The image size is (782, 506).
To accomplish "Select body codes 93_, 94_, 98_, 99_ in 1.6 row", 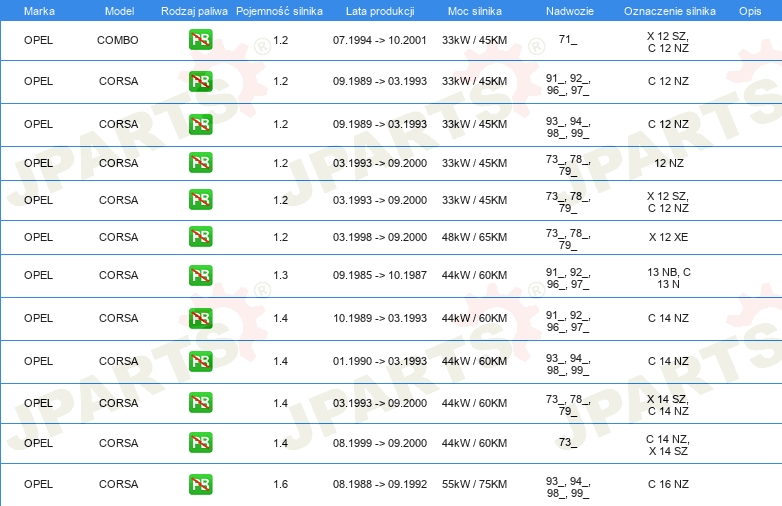I will pos(568,487).
